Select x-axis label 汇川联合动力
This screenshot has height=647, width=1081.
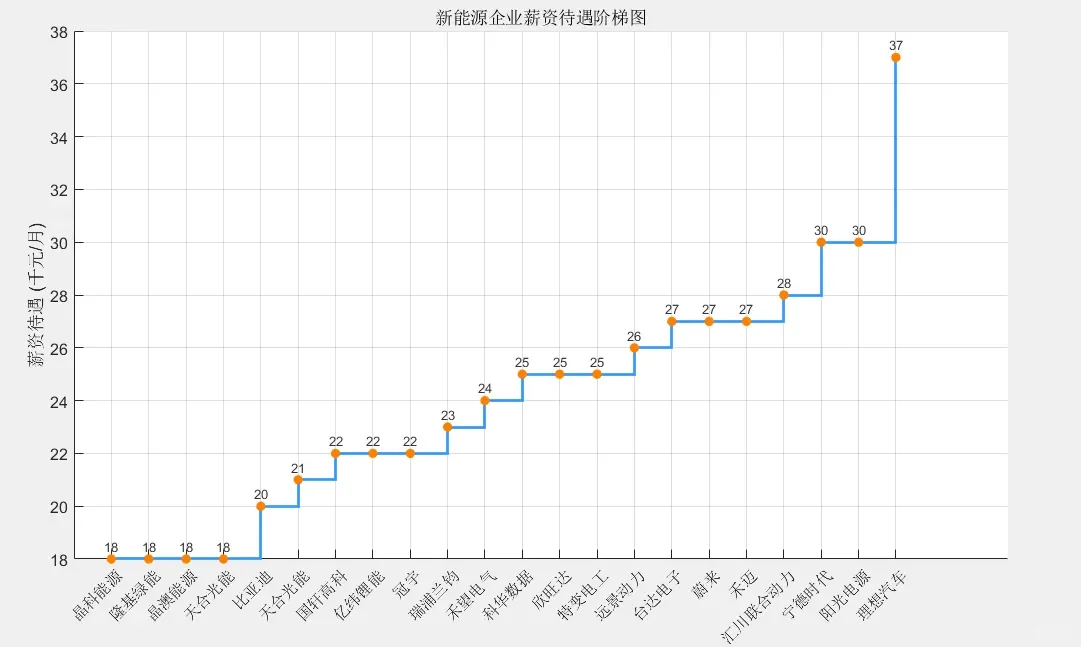coord(759,606)
